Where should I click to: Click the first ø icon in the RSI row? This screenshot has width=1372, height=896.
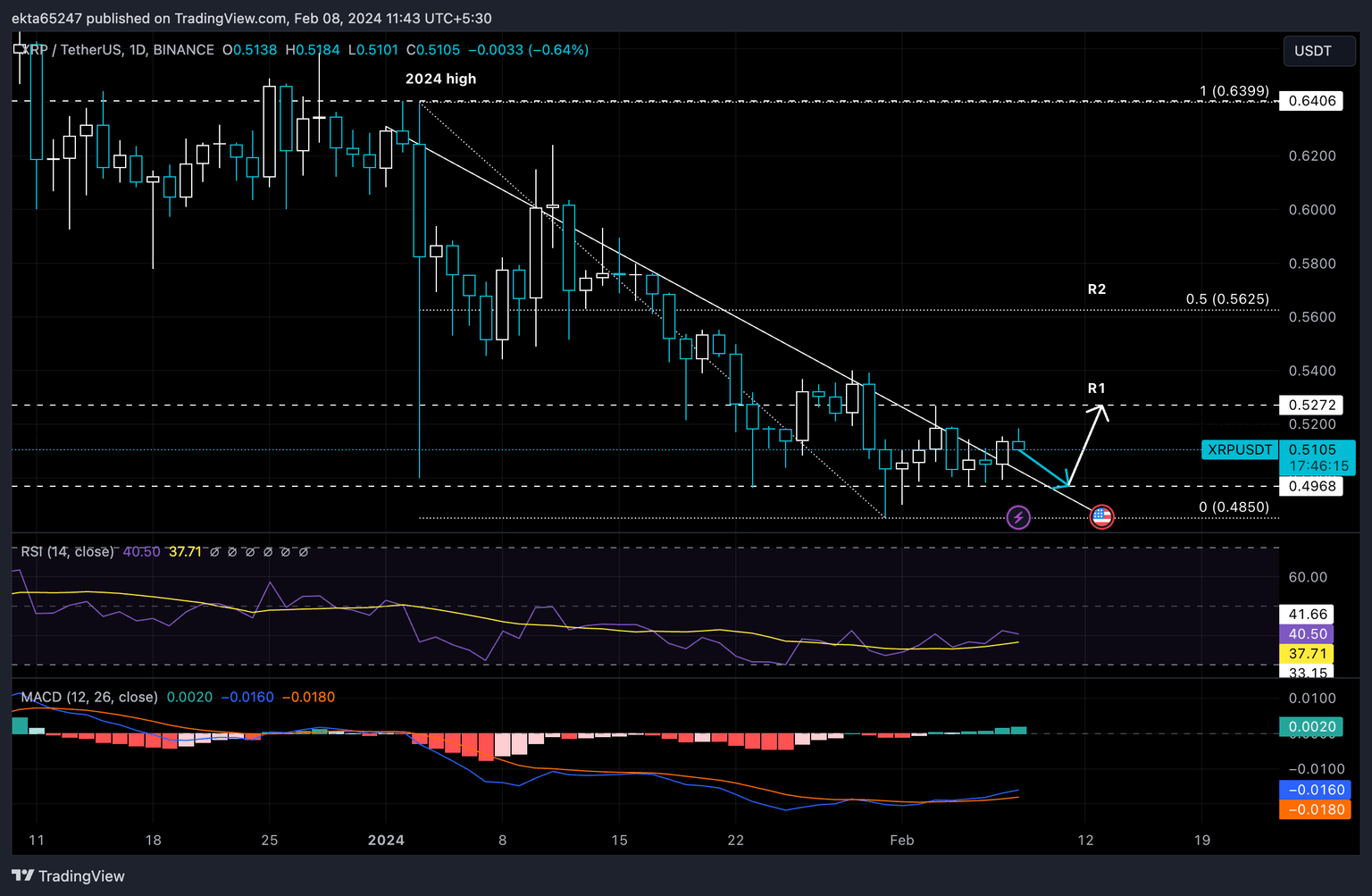pyautogui.click(x=214, y=552)
